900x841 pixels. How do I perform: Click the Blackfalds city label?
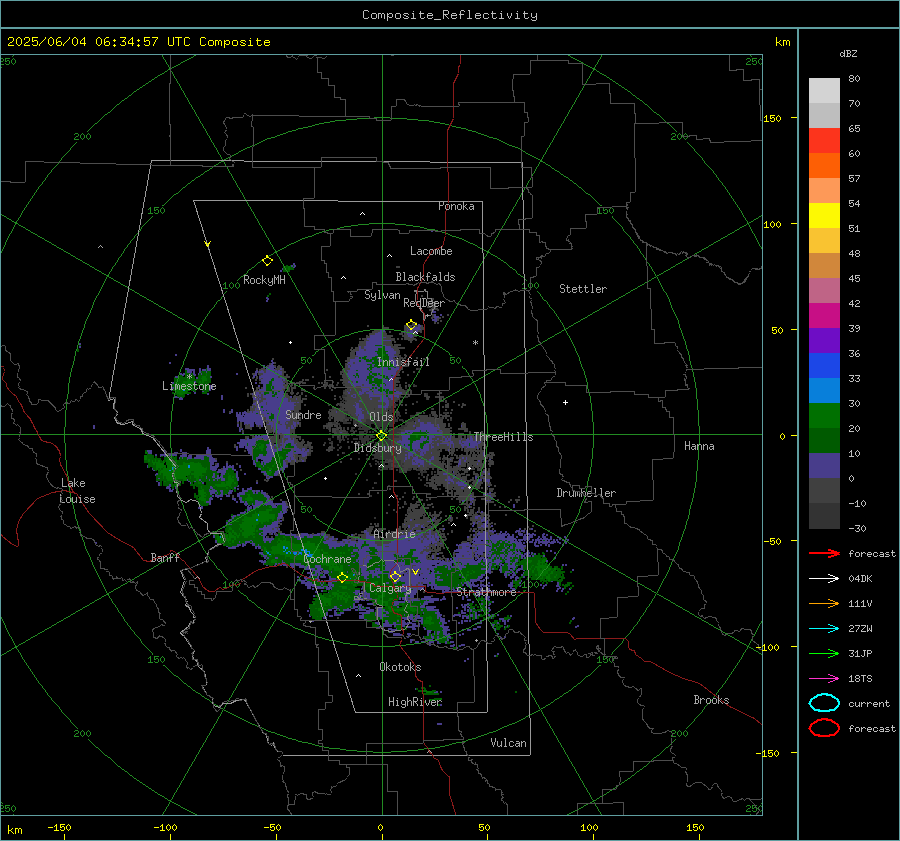[x=425, y=277]
